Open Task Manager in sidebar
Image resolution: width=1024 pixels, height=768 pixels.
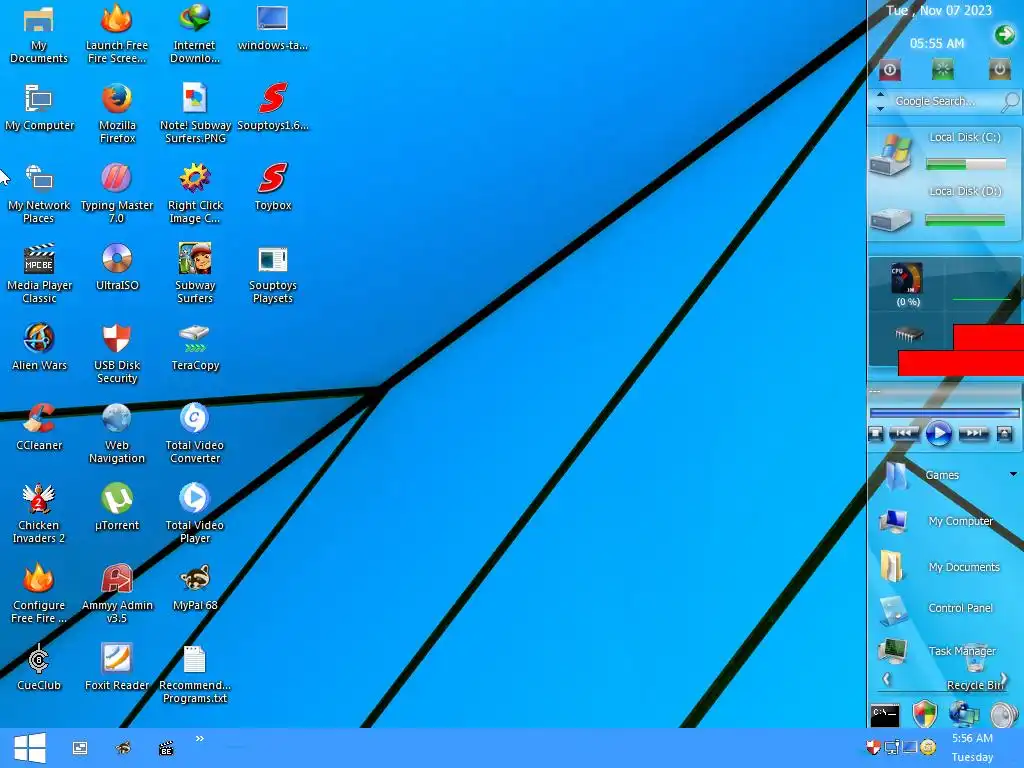938,651
